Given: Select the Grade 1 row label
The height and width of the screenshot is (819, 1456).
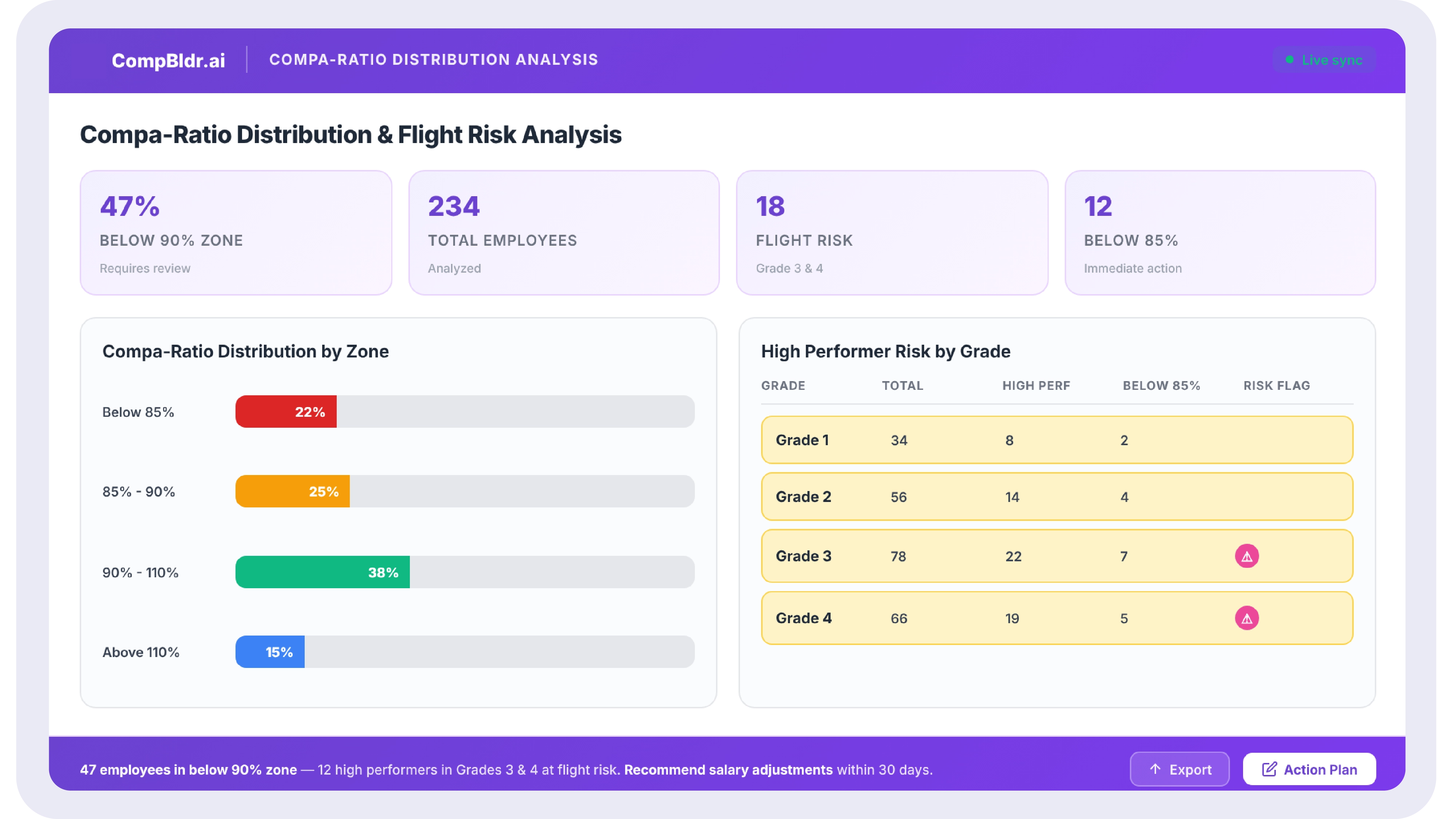Looking at the screenshot, I should [x=802, y=440].
